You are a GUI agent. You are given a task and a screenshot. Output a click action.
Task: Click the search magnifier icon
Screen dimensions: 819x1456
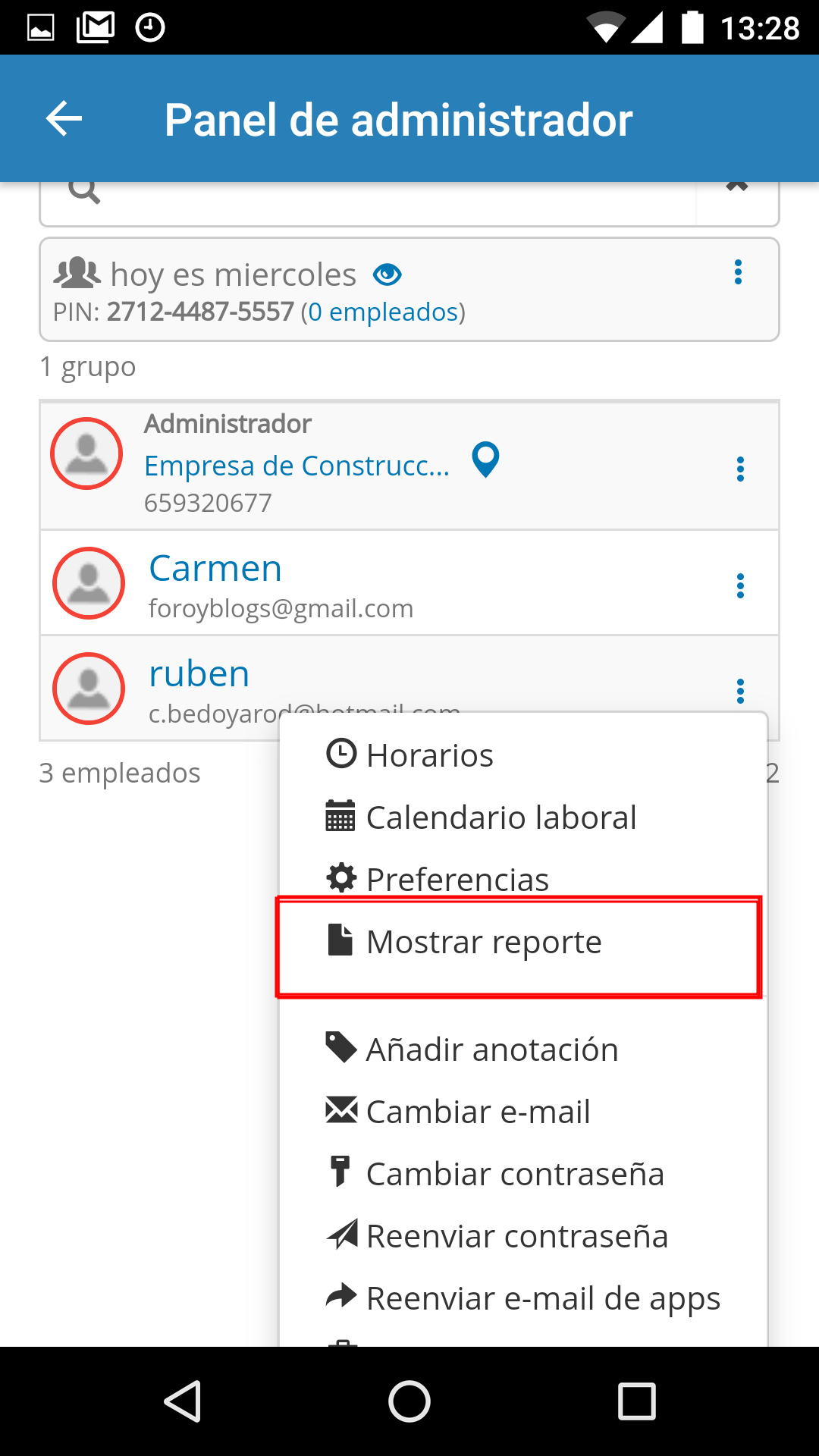pyautogui.click(x=84, y=191)
